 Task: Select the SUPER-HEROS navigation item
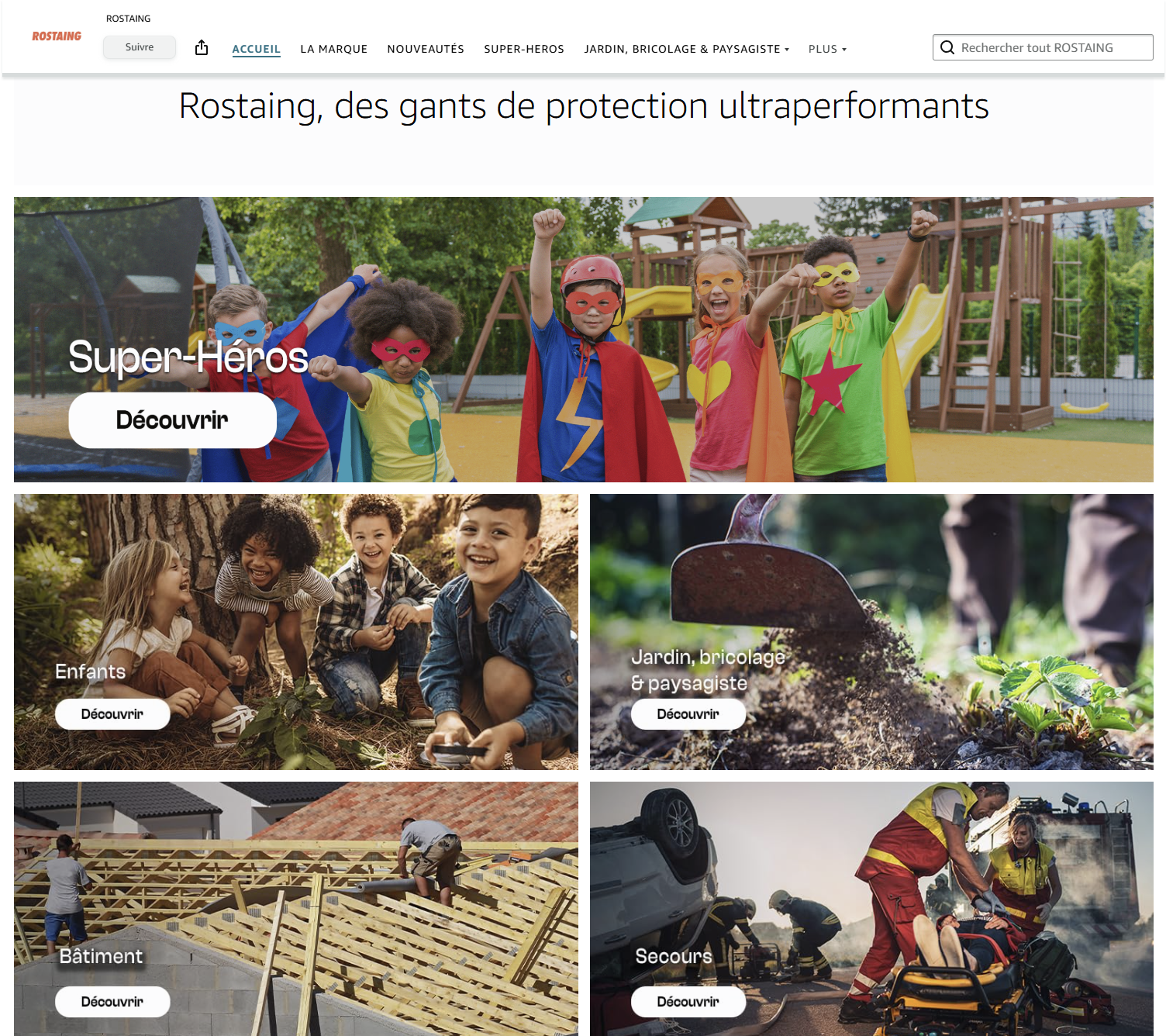[524, 49]
